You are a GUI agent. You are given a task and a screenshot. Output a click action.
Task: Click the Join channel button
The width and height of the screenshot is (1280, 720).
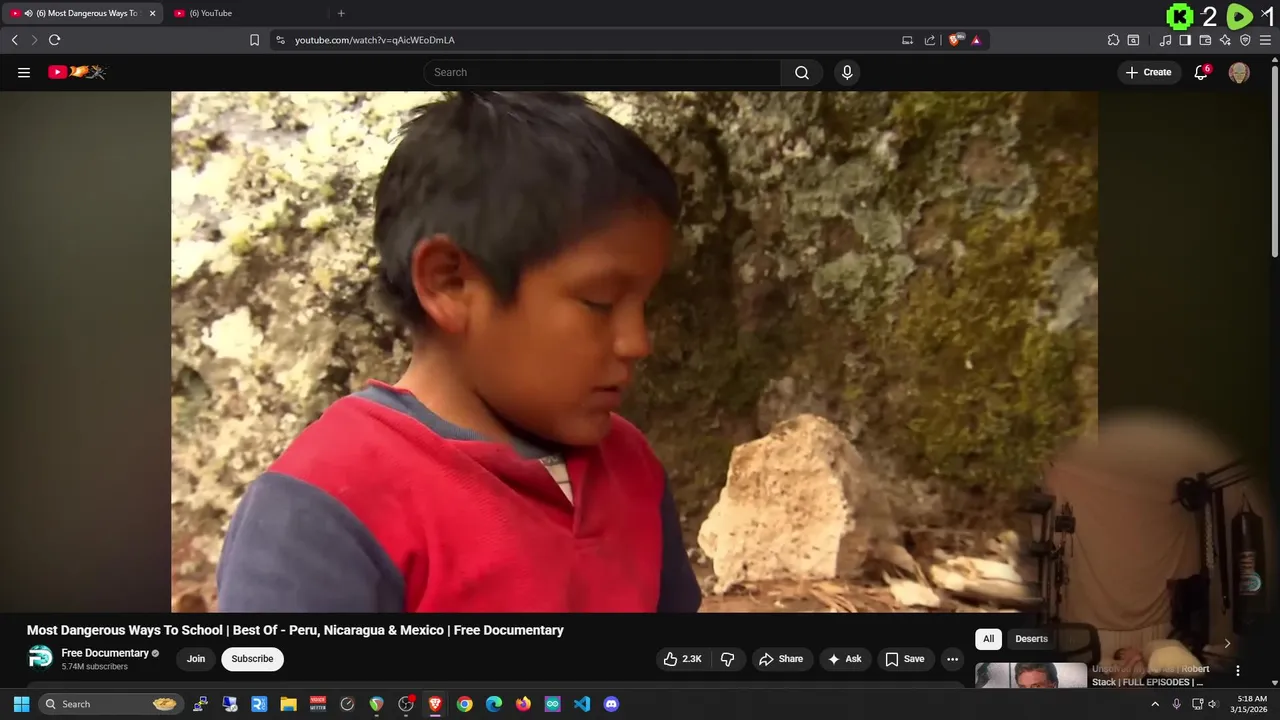(x=196, y=659)
